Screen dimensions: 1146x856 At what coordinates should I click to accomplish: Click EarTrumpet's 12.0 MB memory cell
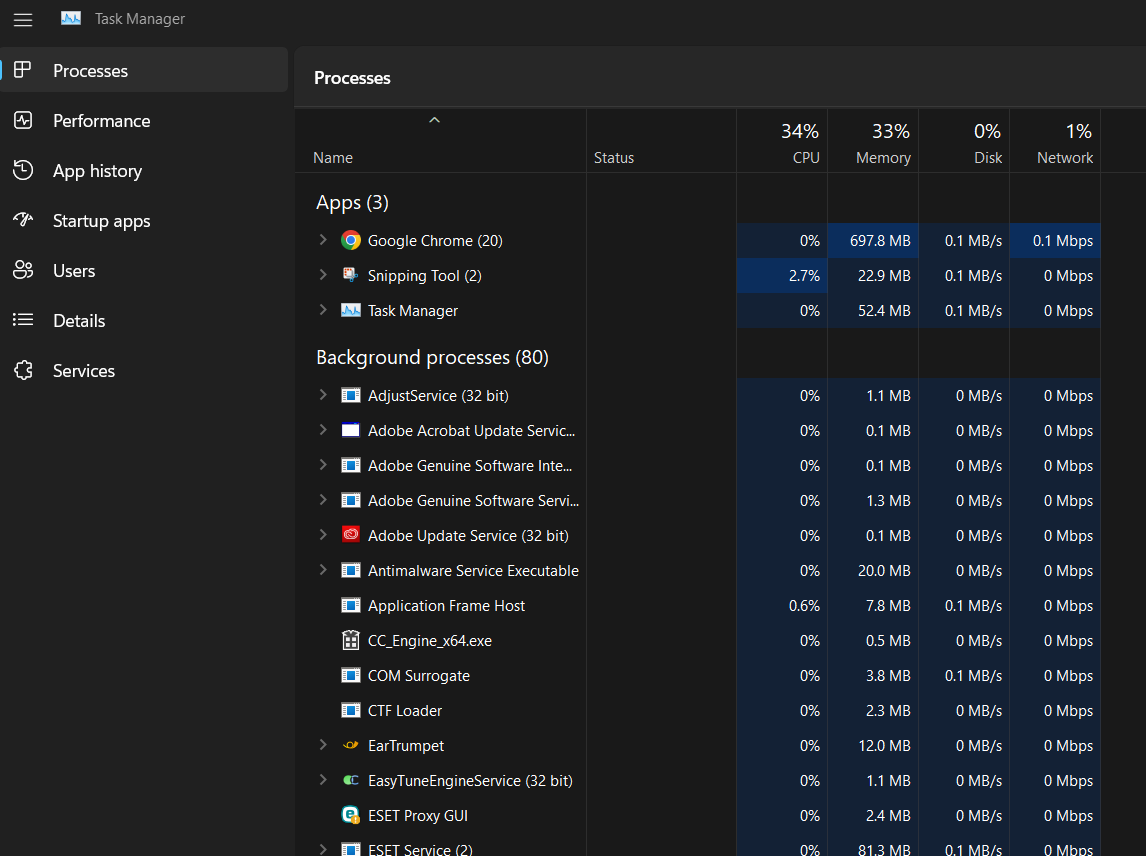click(x=873, y=746)
